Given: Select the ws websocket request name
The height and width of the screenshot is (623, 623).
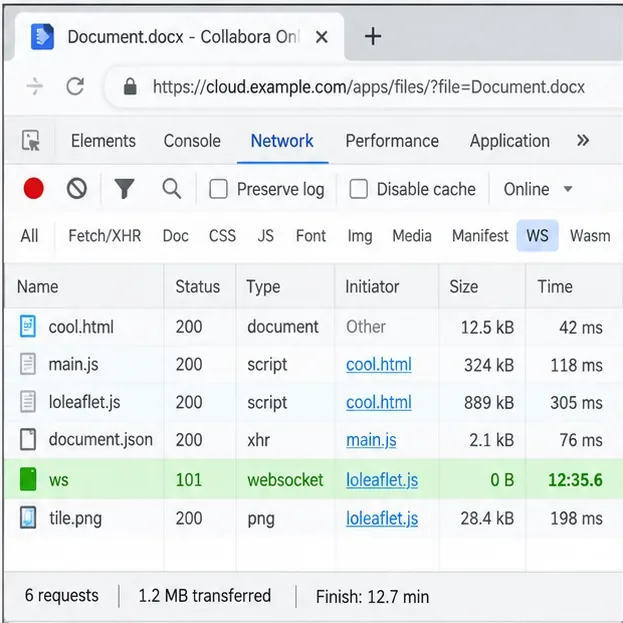Looking at the screenshot, I should [x=58, y=480].
